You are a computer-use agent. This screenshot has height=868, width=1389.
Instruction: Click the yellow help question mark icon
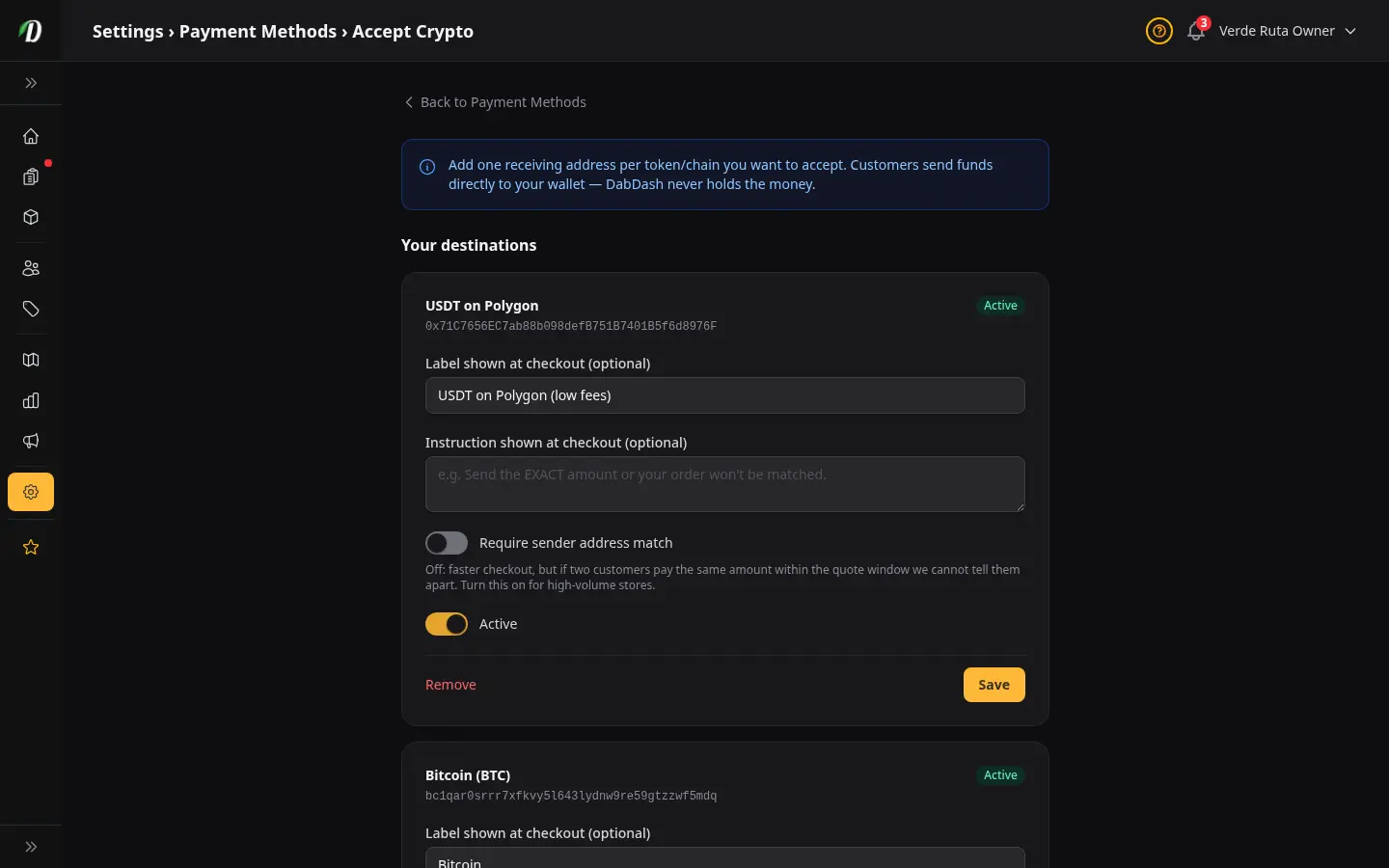tap(1159, 31)
